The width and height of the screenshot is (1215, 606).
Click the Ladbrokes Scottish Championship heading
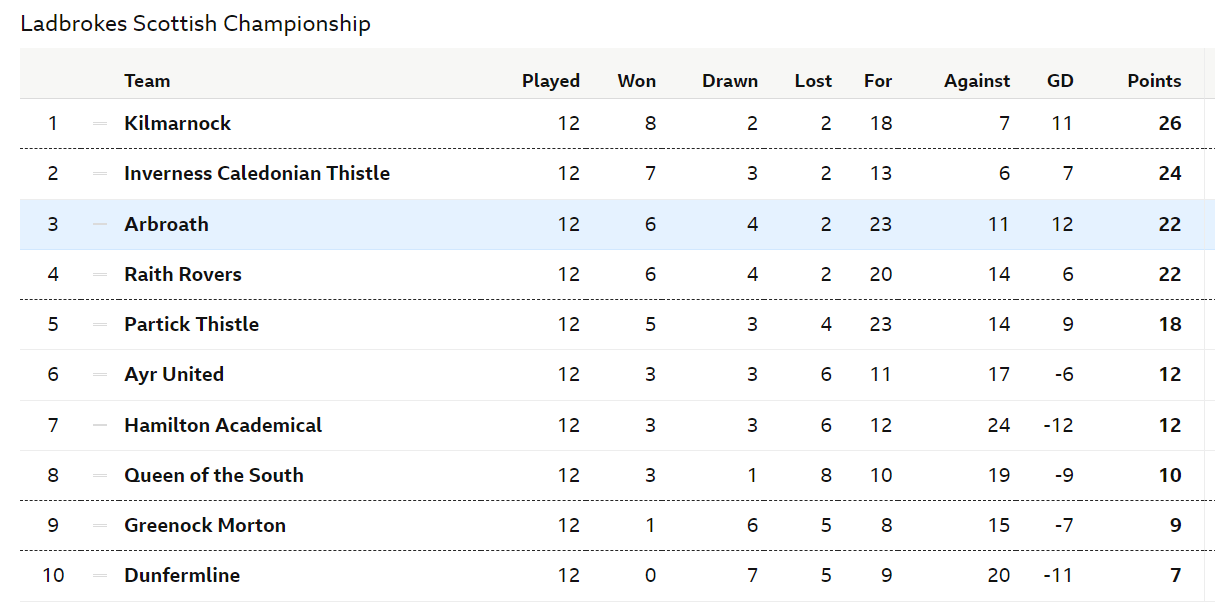[196, 24]
